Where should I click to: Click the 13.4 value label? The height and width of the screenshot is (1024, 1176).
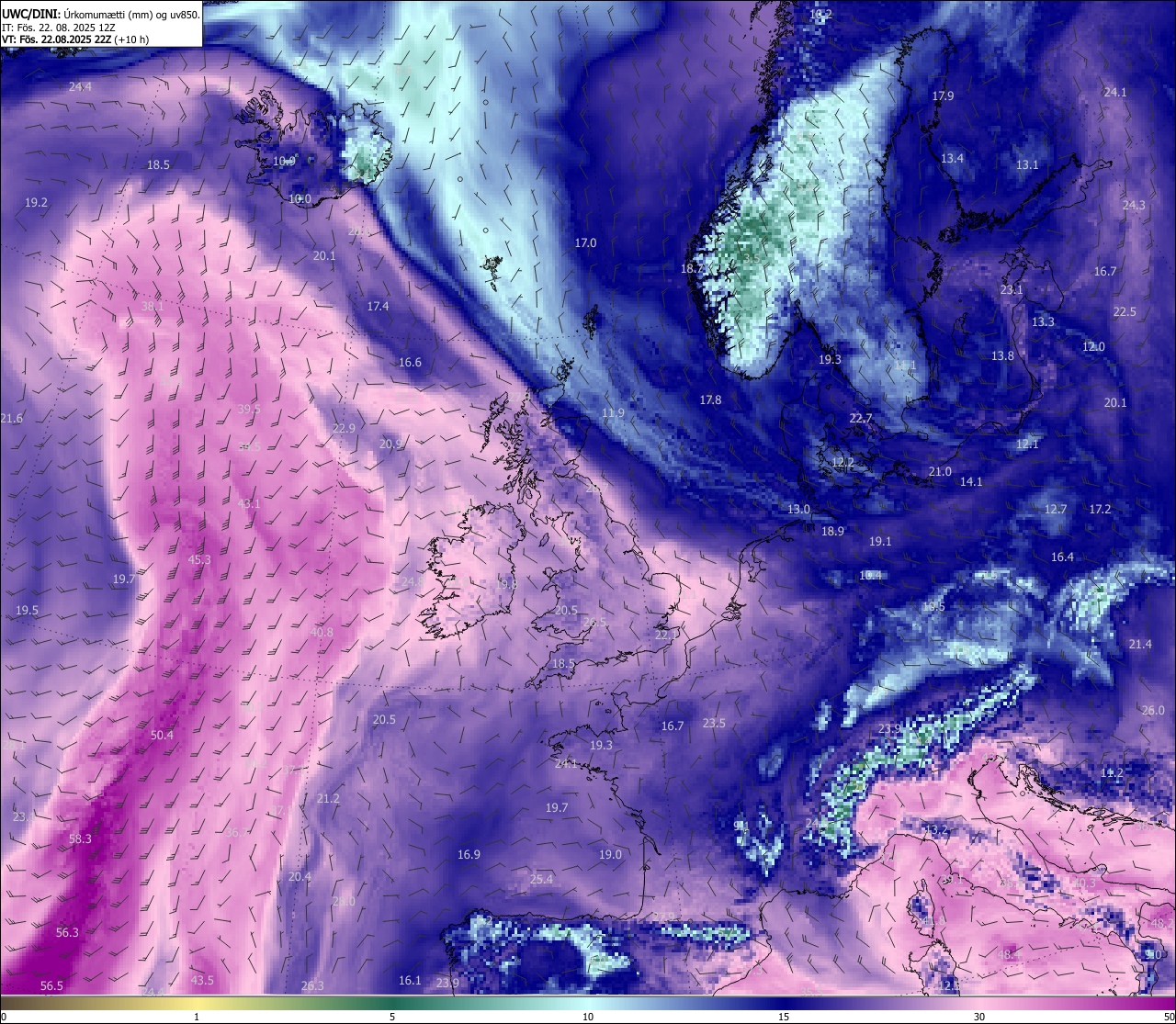(952, 159)
